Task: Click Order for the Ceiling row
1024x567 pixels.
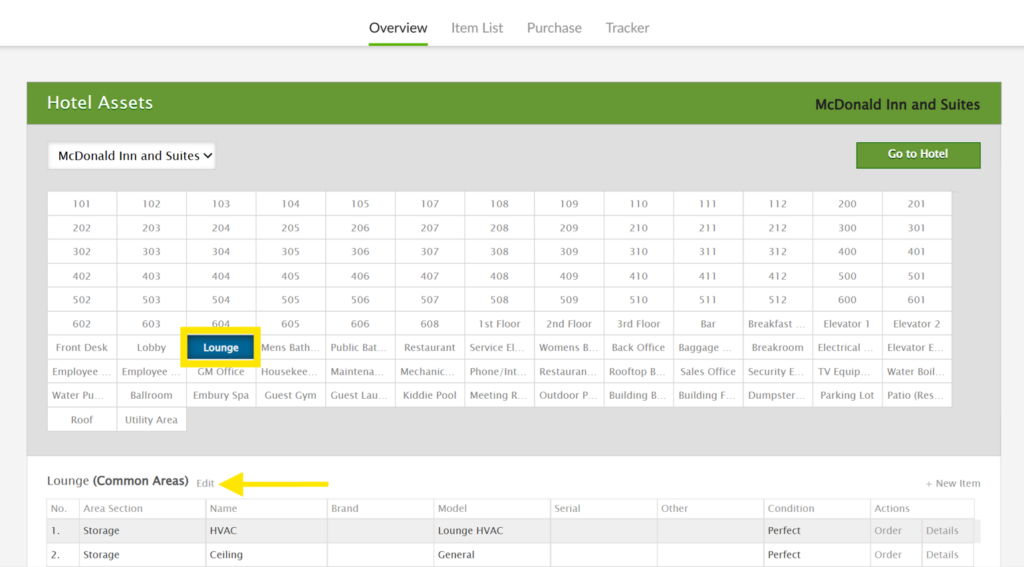Action: (x=888, y=555)
